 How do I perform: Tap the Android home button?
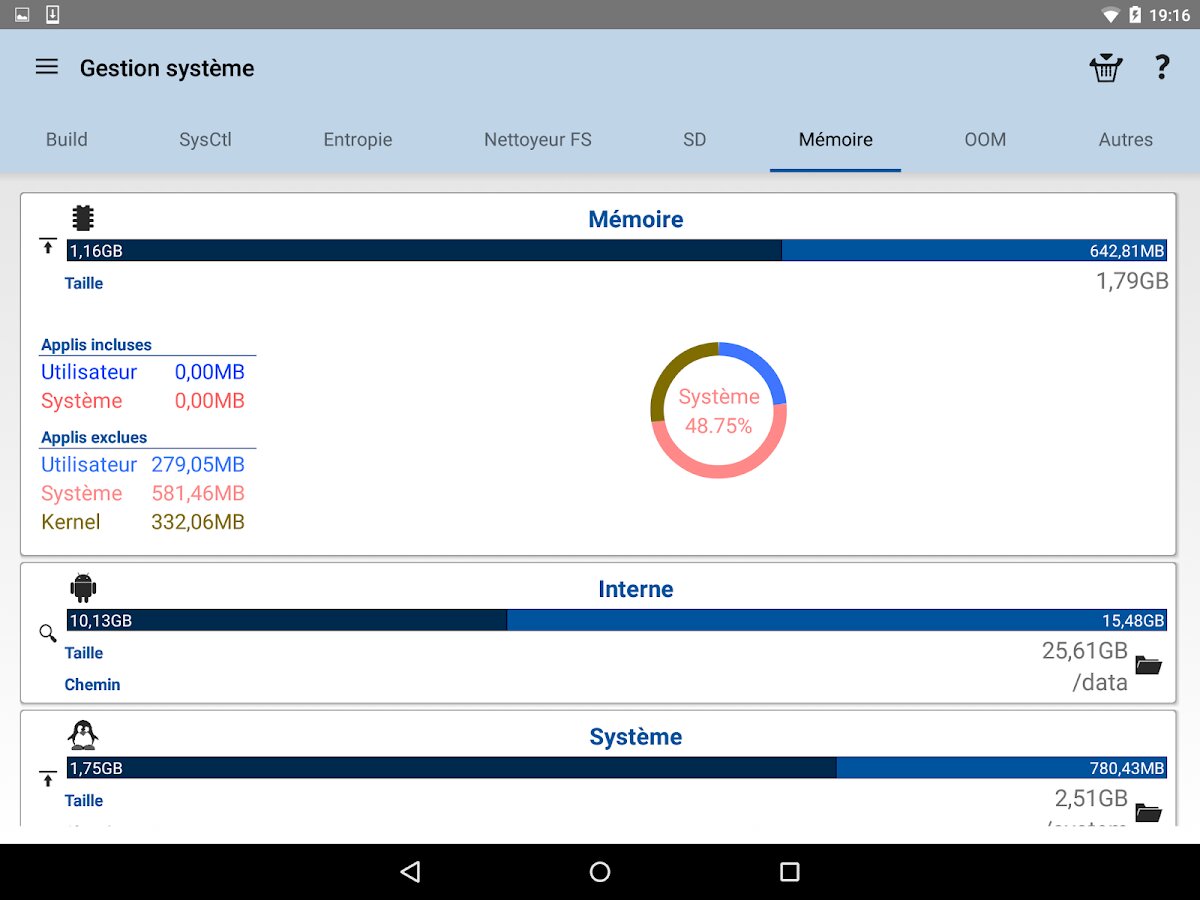pos(600,872)
